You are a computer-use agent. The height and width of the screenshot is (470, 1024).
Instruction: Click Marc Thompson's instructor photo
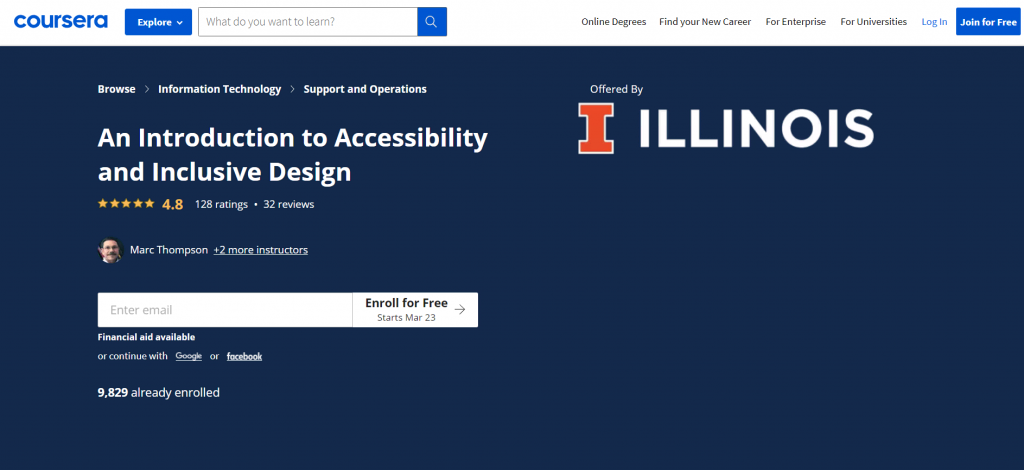pyautogui.click(x=110, y=250)
